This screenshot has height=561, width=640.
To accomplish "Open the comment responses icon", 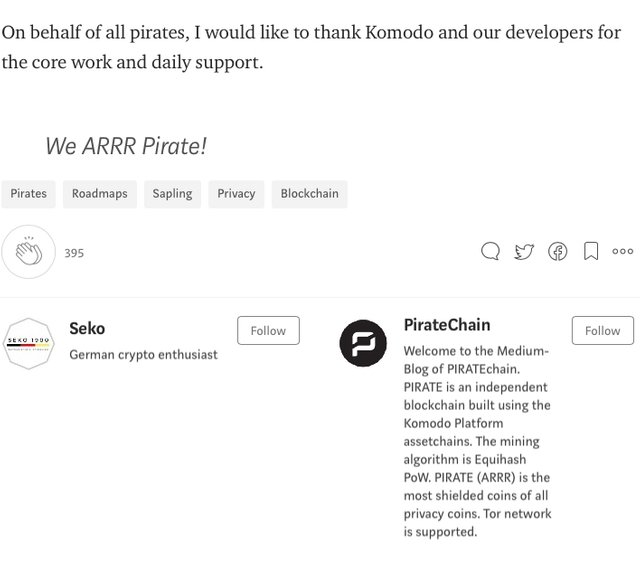I will (490, 251).
